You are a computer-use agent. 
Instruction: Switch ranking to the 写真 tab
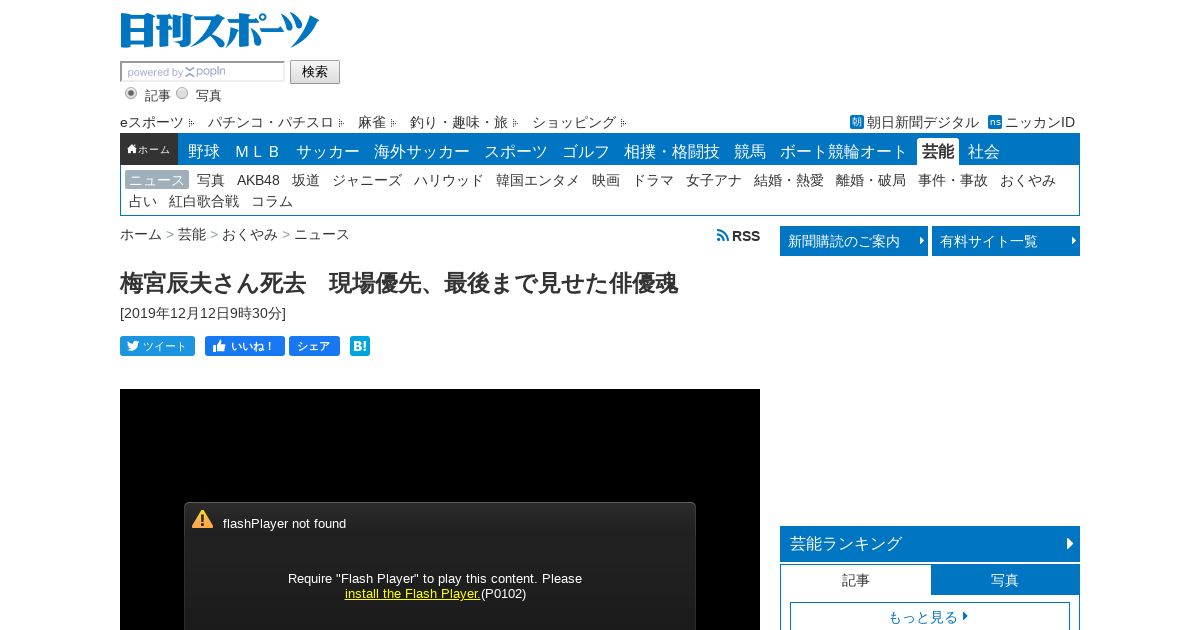coord(1005,580)
